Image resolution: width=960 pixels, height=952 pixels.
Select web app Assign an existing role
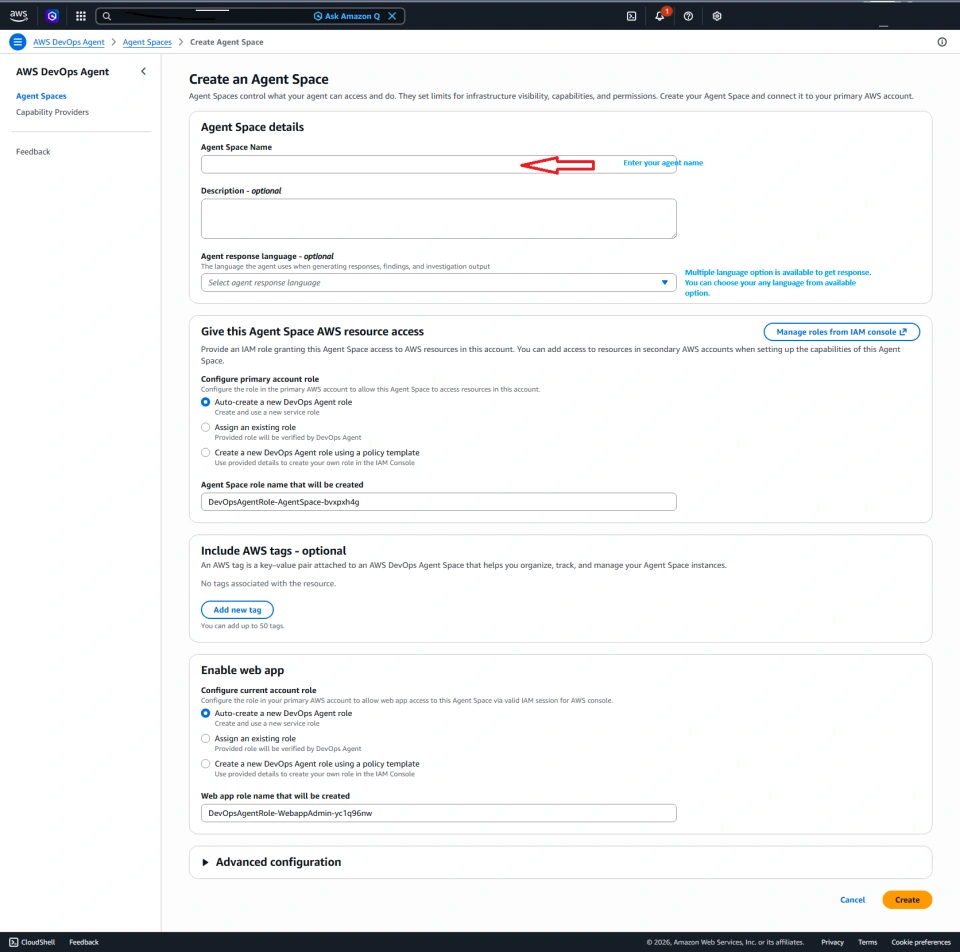206,738
